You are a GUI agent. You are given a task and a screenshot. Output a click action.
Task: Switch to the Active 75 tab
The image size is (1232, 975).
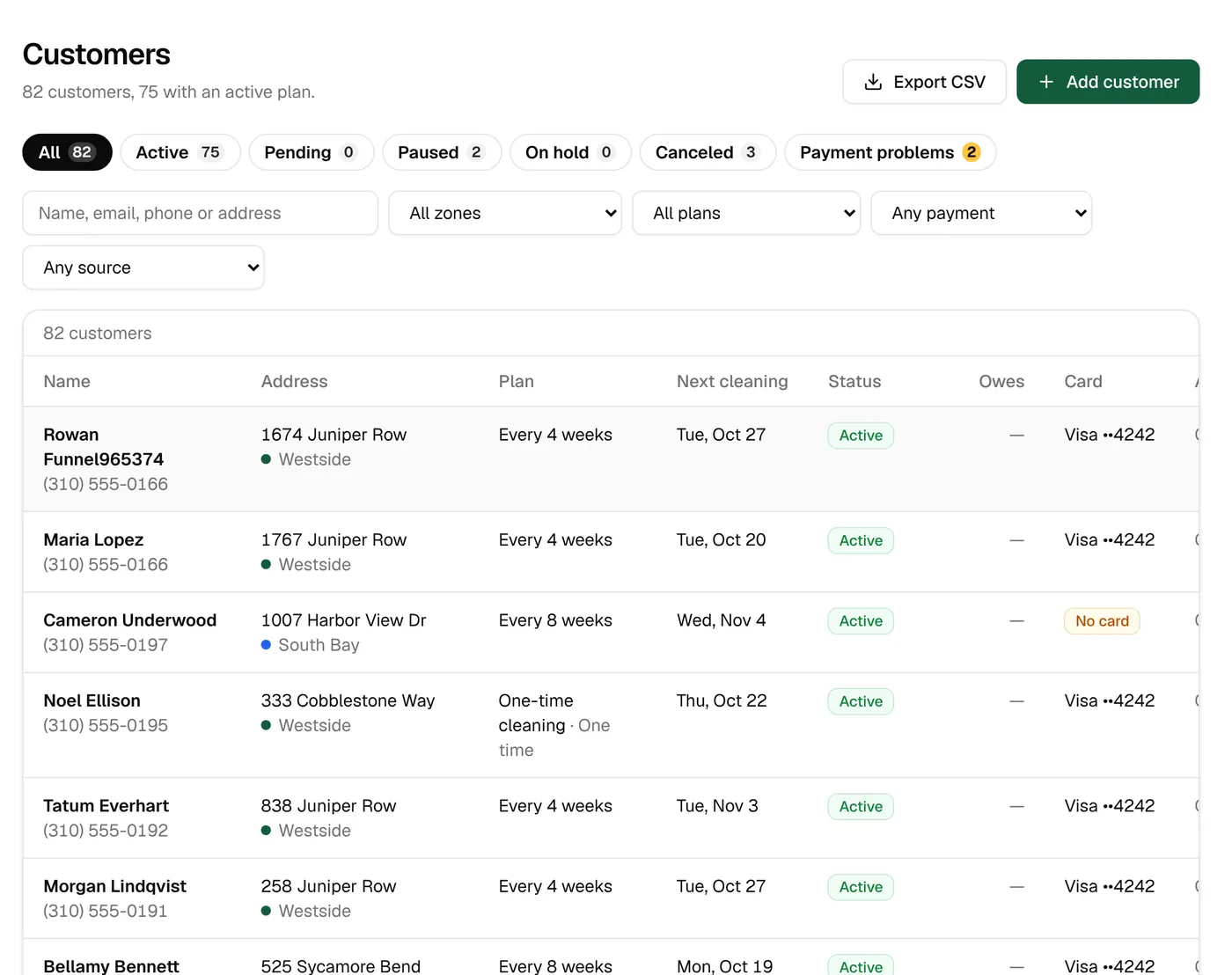coord(180,152)
